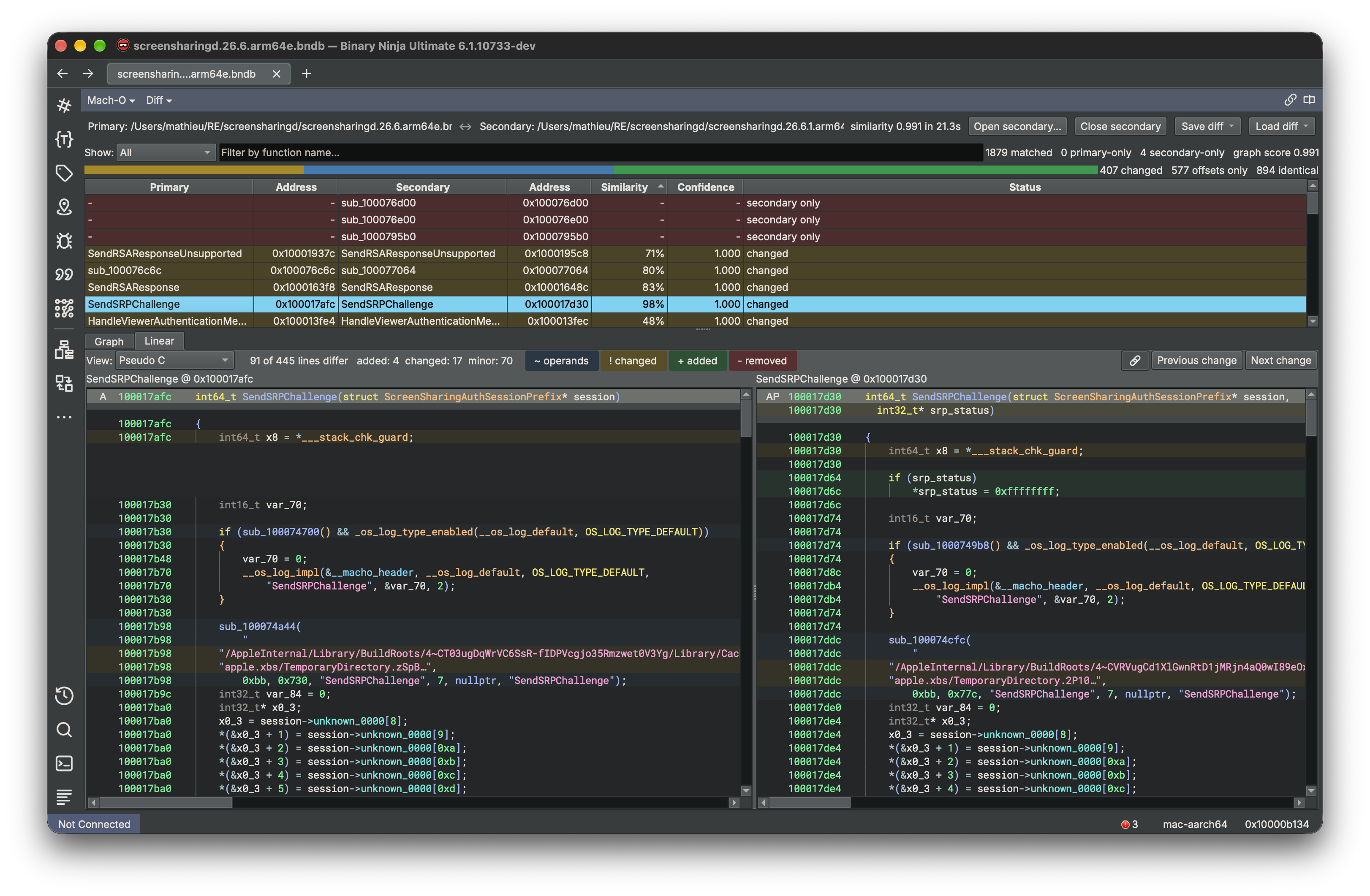Open the debugger bug icon

(64, 241)
